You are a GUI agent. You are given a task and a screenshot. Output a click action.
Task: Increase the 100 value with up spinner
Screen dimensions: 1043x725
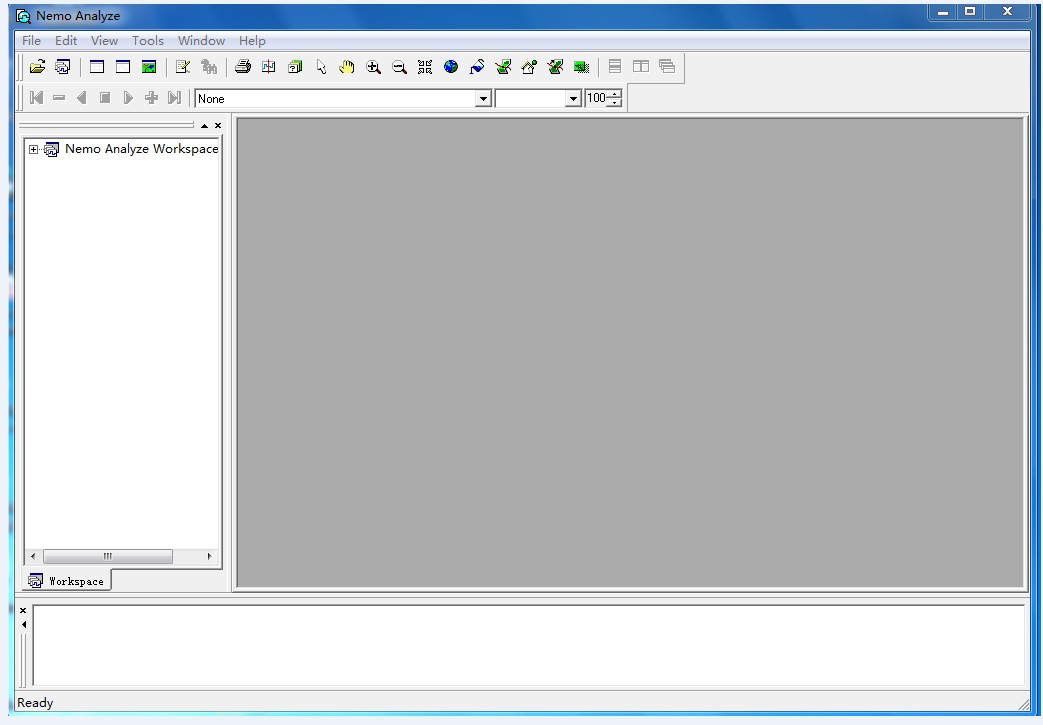[615, 94]
